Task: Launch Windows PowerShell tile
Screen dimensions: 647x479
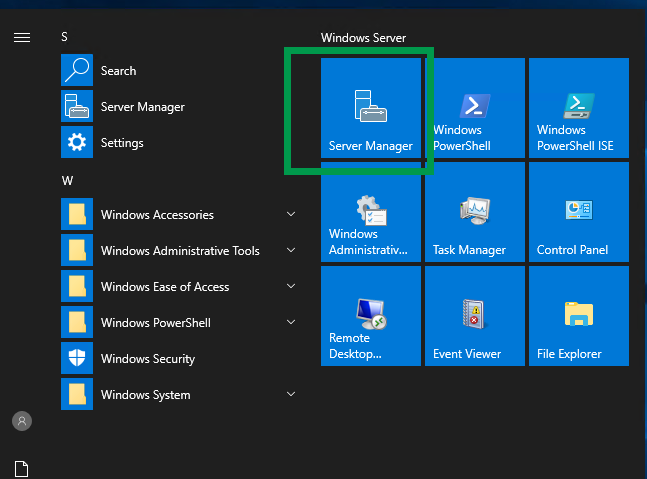Action: 475,108
